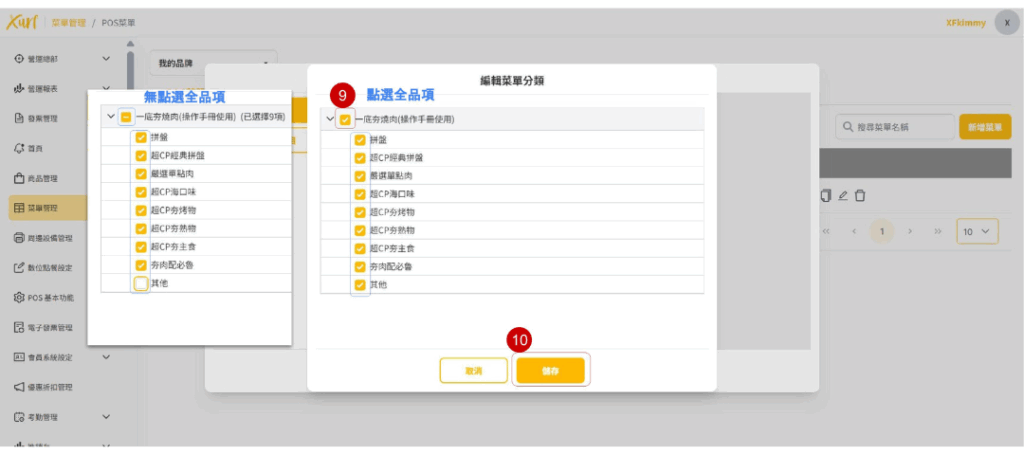Click the 儲存 save button
This screenshot has height=455, width=1024.
click(x=549, y=370)
